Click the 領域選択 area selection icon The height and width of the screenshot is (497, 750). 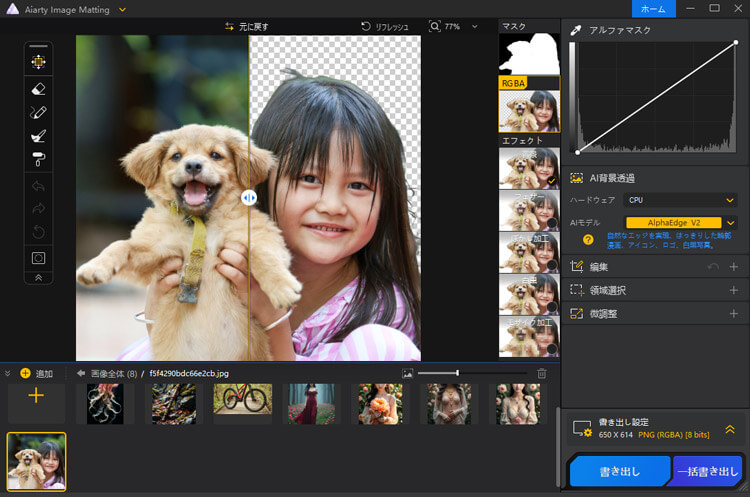pos(576,290)
